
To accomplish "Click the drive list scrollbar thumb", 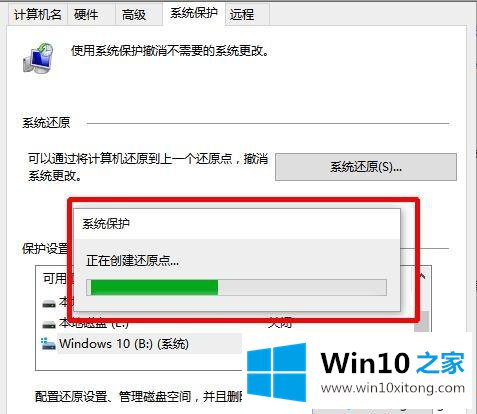I will tap(423, 321).
